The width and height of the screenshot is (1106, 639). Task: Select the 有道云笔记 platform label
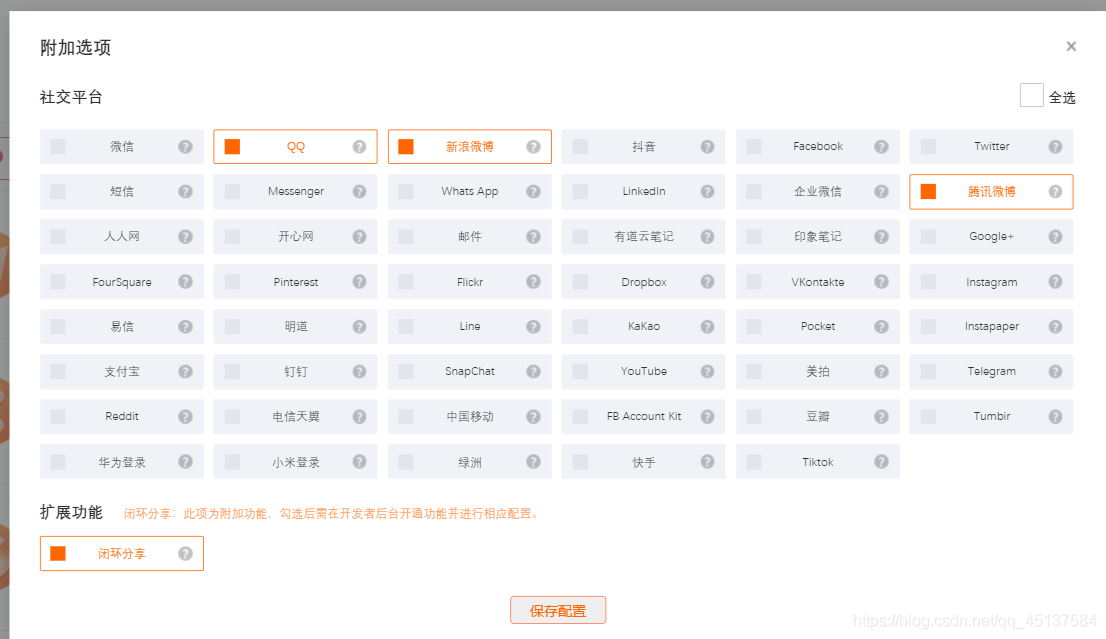[x=644, y=236]
